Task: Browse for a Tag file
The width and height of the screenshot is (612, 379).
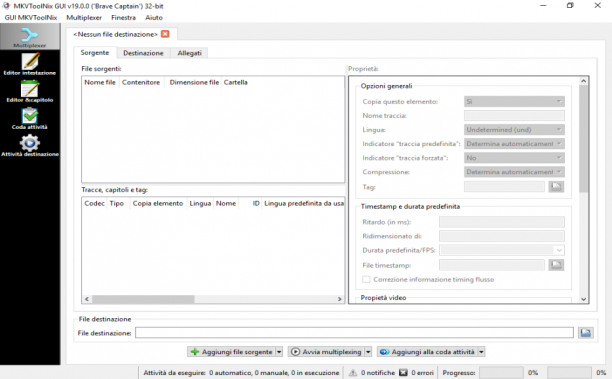Action: [x=556, y=187]
